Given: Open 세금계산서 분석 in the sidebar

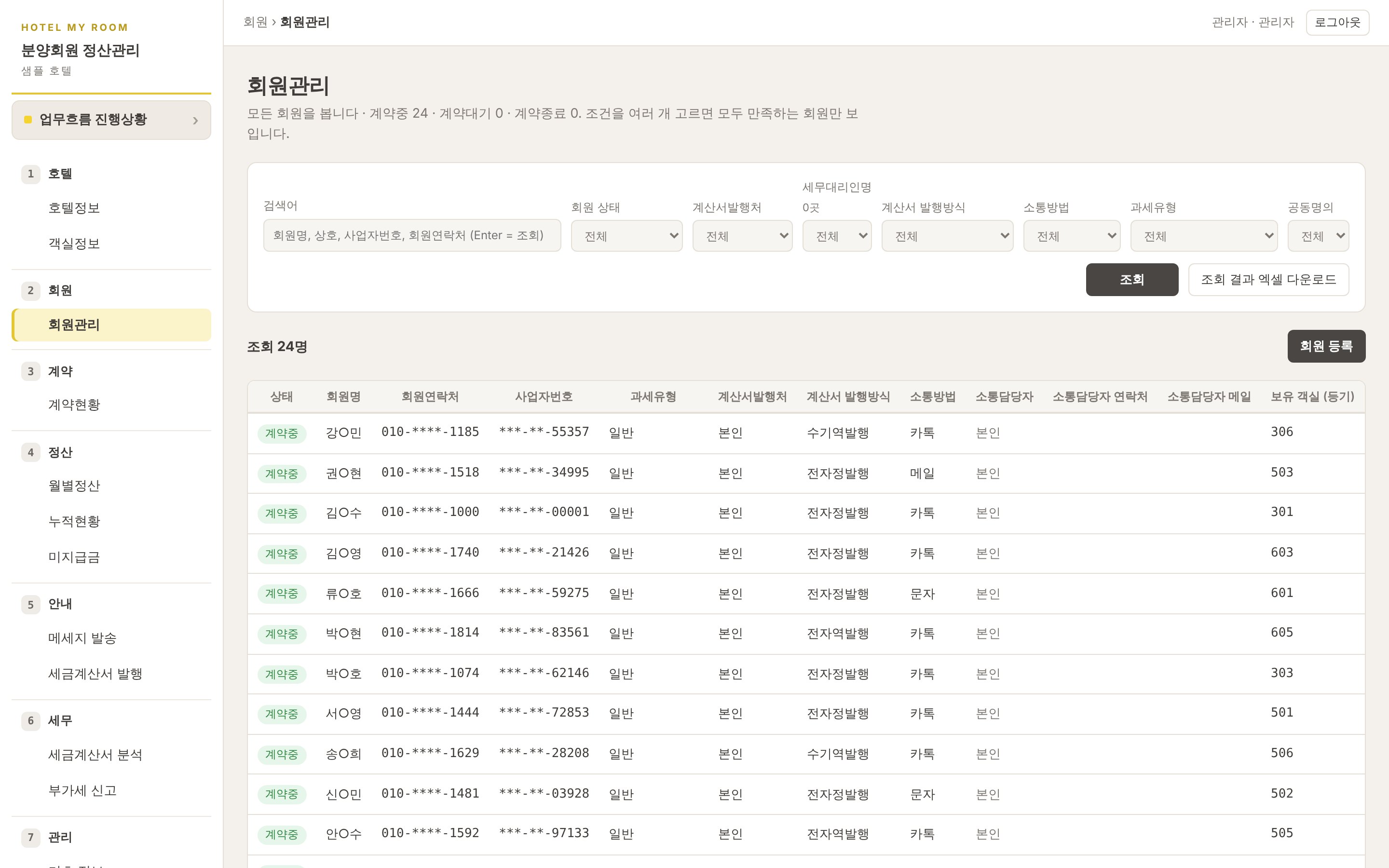Looking at the screenshot, I should [x=95, y=755].
